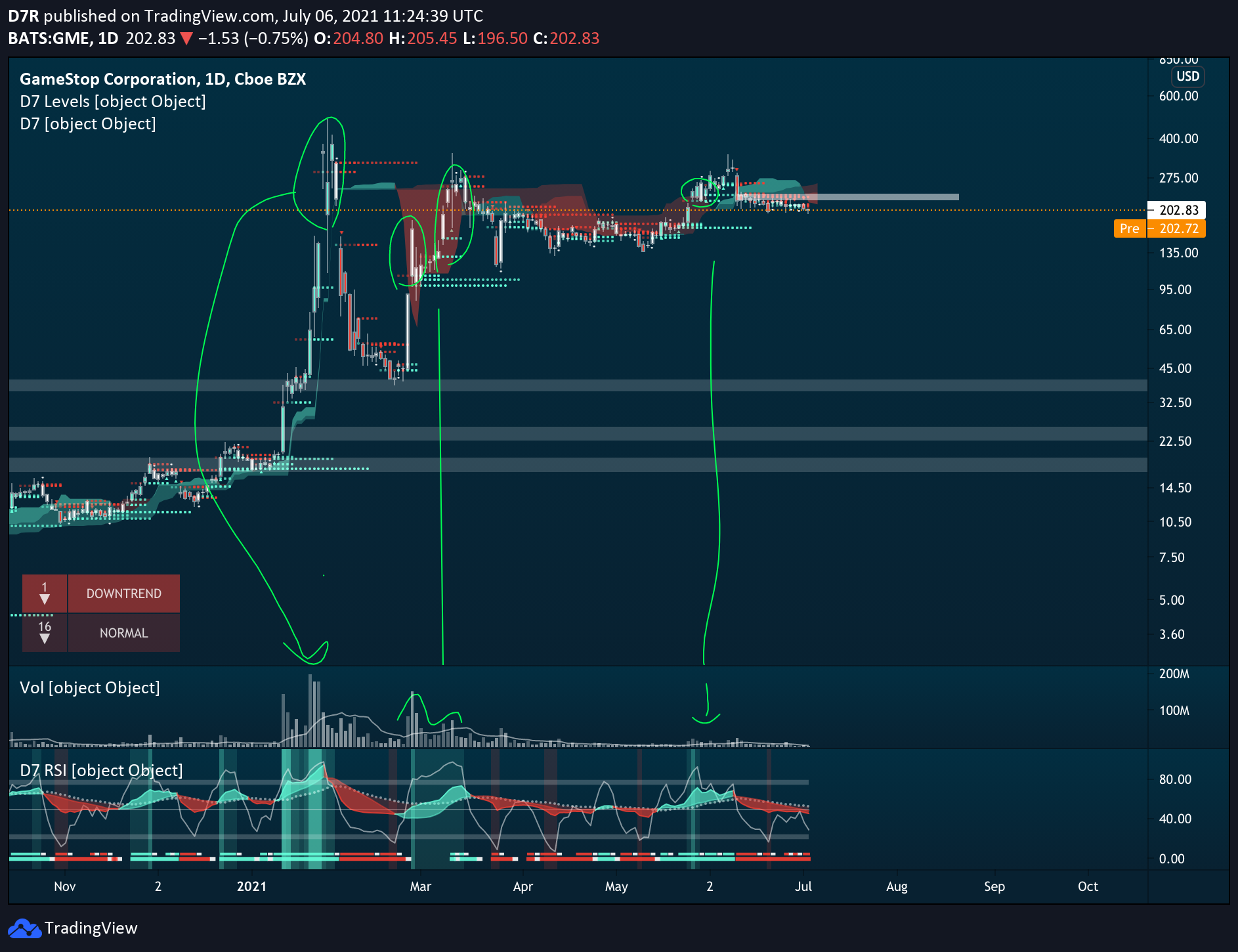Image resolution: width=1238 pixels, height=952 pixels.
Task: Select the Vol indicator label
Action: point(90,687)
